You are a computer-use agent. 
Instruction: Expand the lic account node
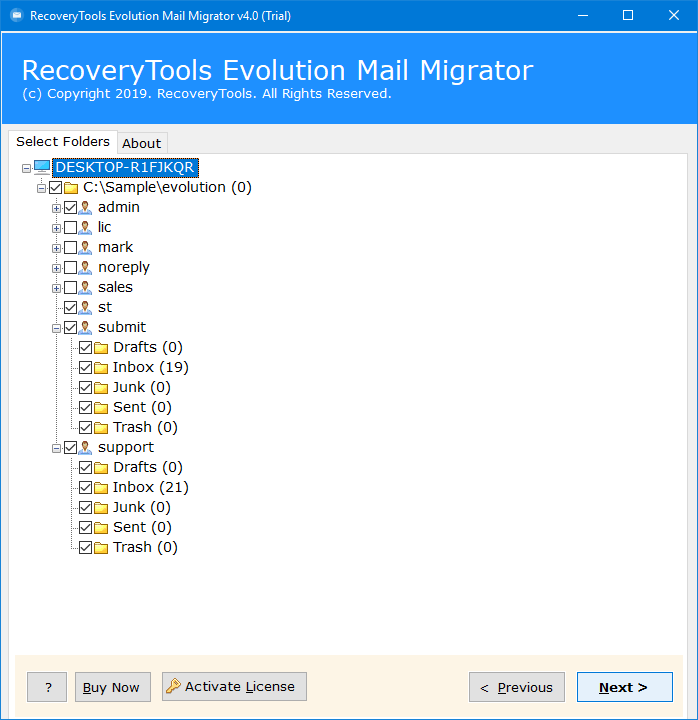tap(56, 228)
